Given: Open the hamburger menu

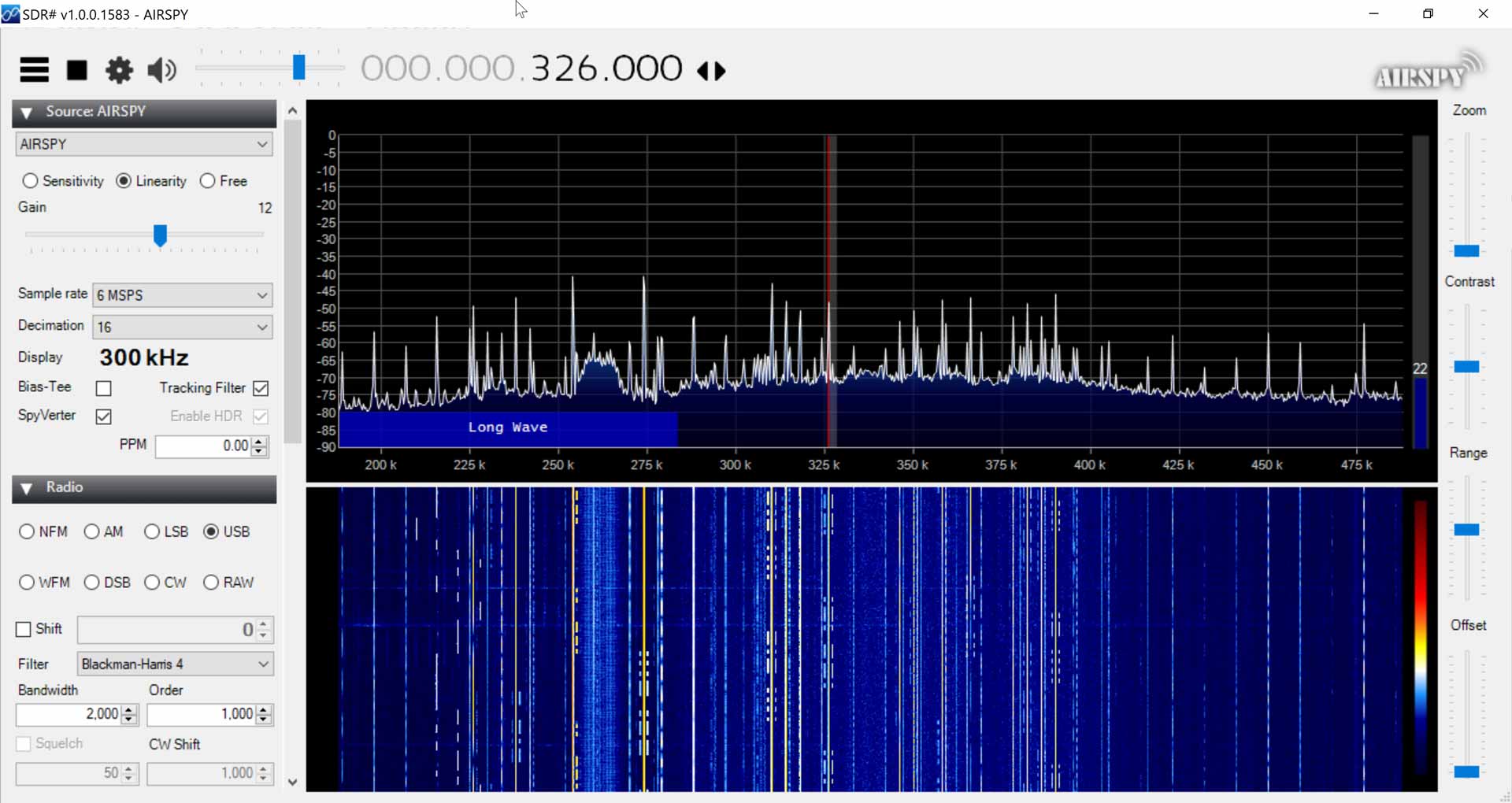Looking at the screenshot, I should pyautogui.click(x=33, y=69).
